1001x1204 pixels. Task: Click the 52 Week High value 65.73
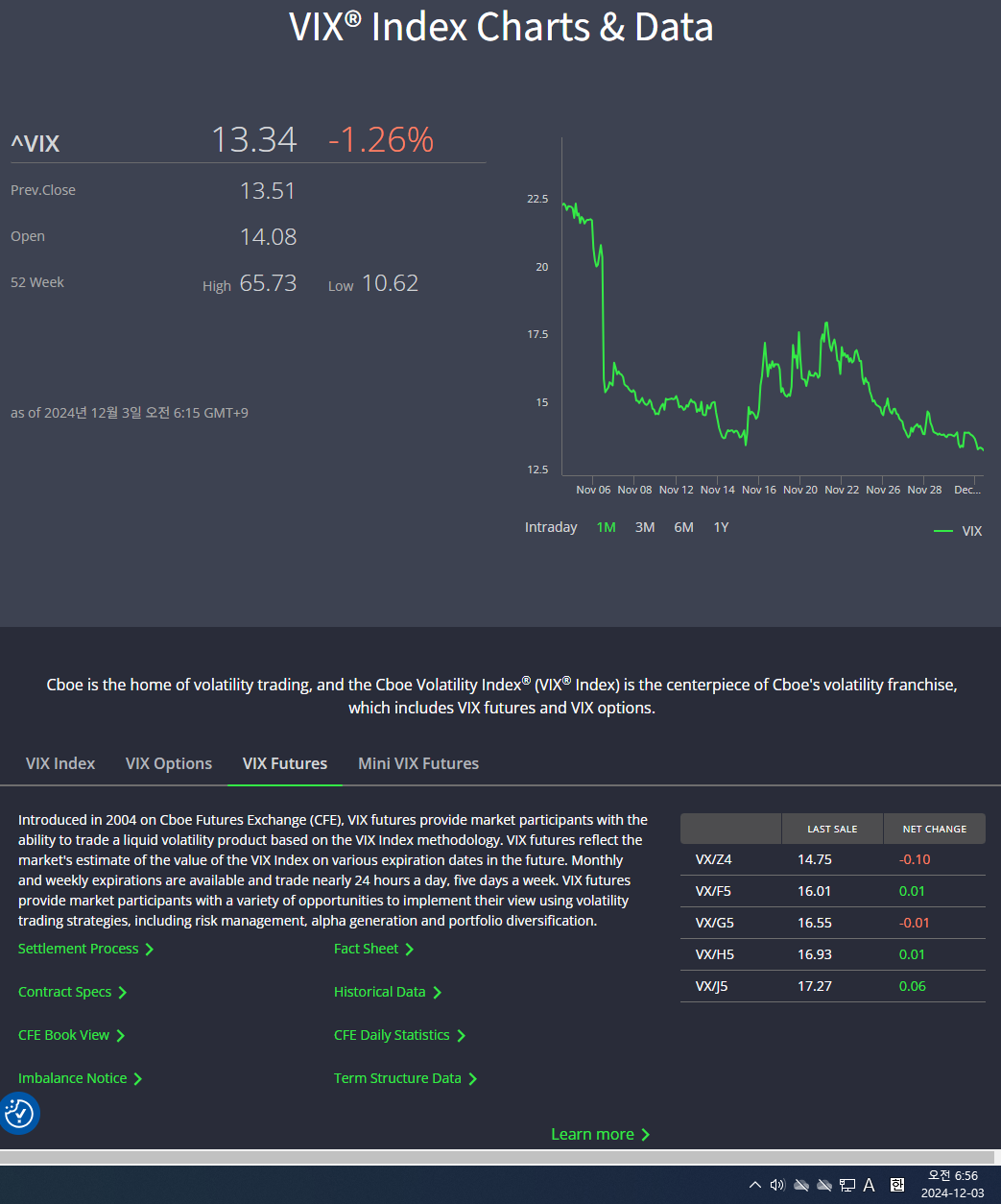coord(268,283)
